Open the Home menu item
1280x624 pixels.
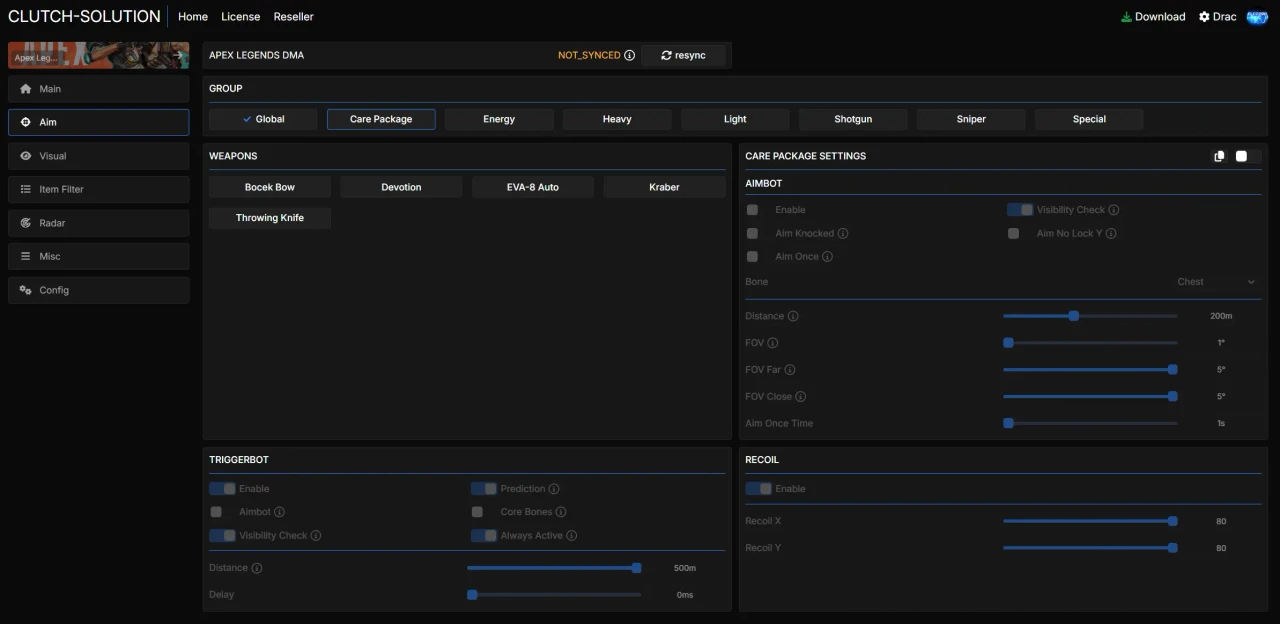[x=193, y=17]
